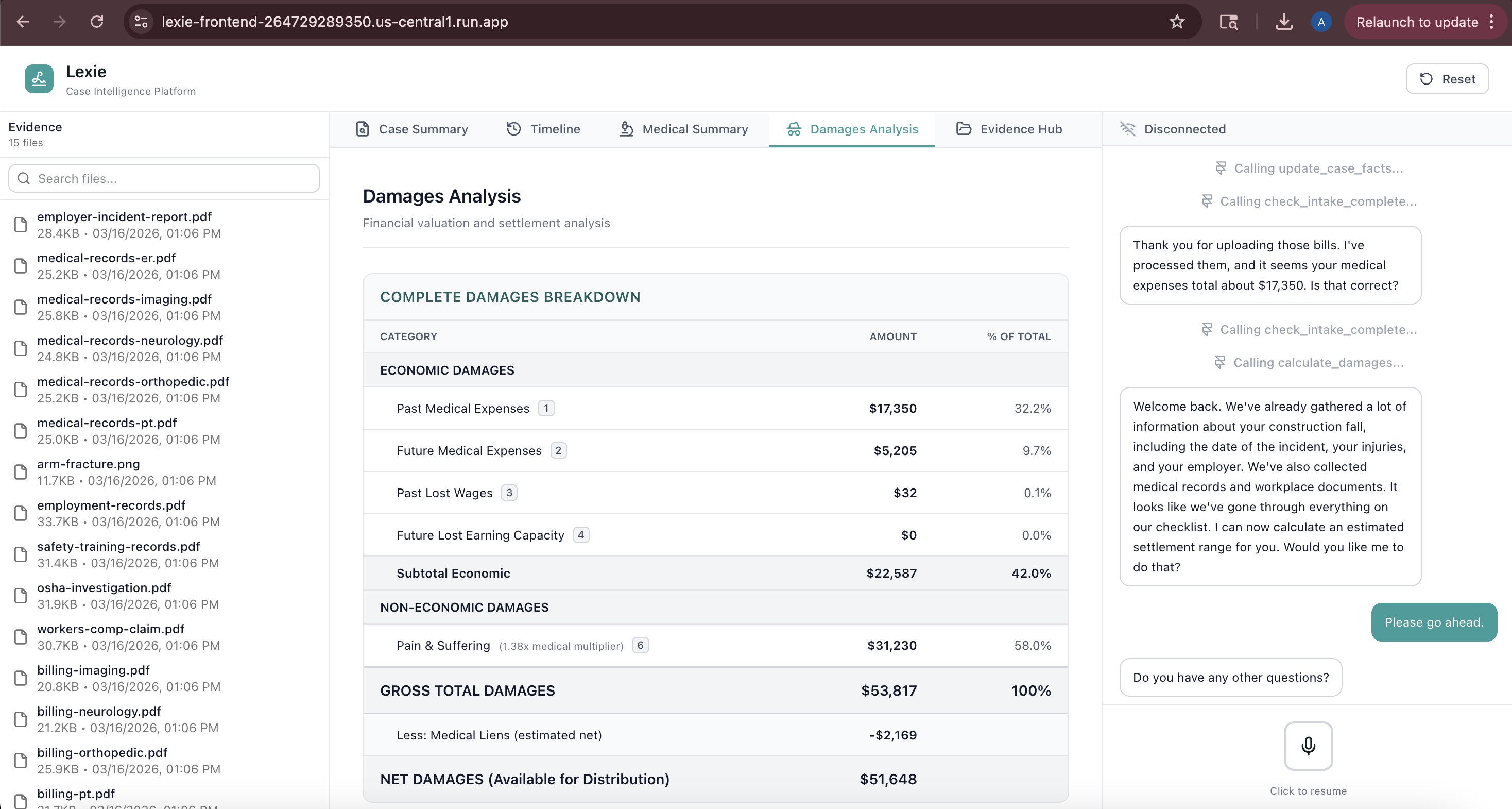Open the Evidence Hub tab
The image size is (1512, 809).
(1009, 129)
